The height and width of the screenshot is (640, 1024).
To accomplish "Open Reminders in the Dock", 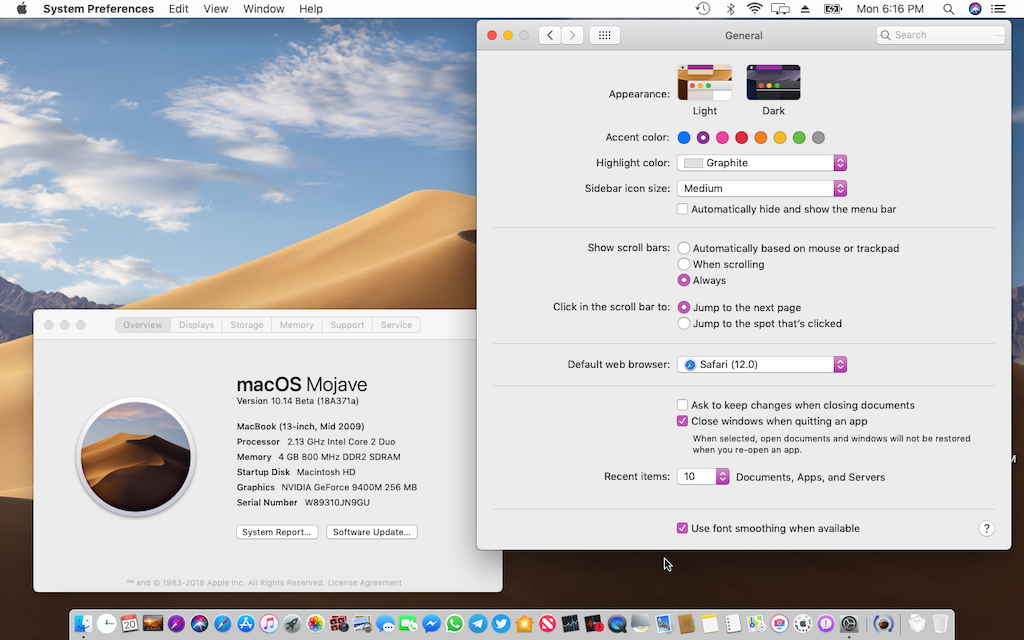I will [733, 624].
